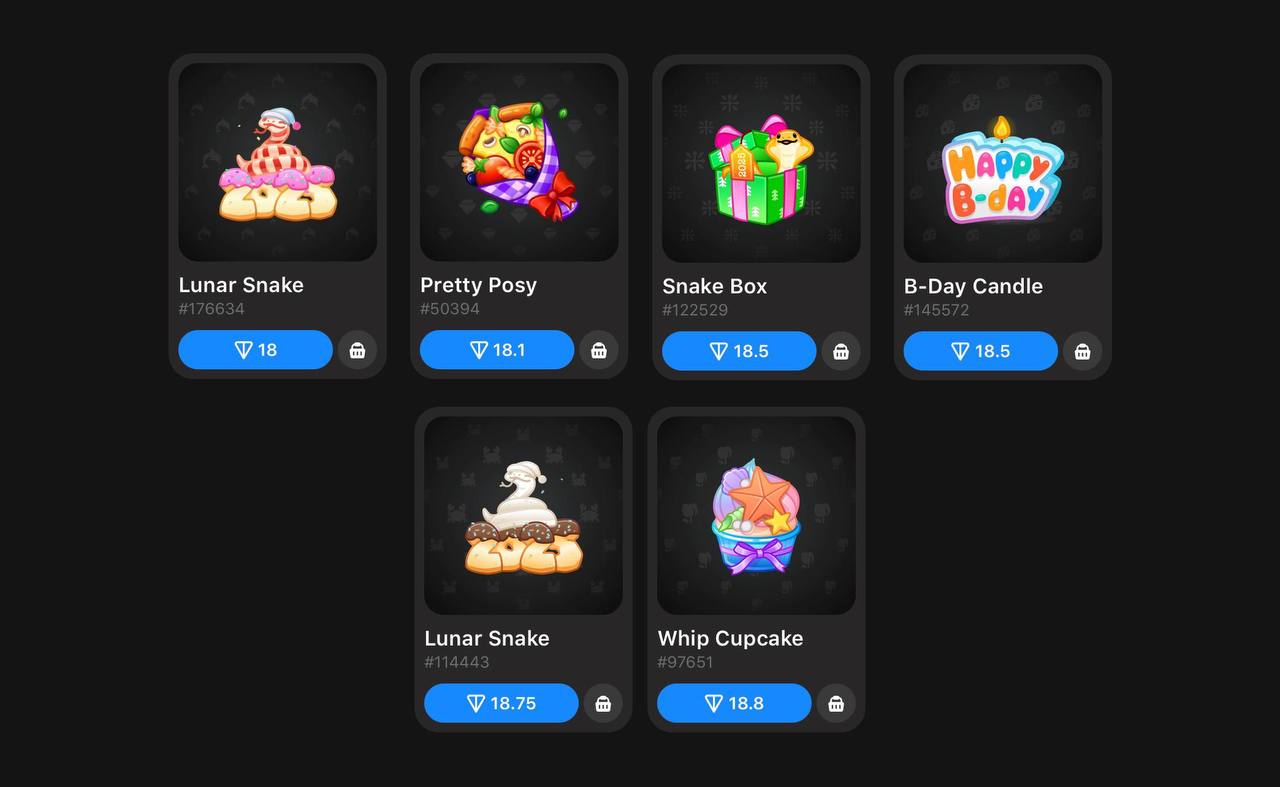This screenshot has width=1280, height=787.
Task: Buy Whip Cupcake for 18.8 TON
Action: (734, 703)
